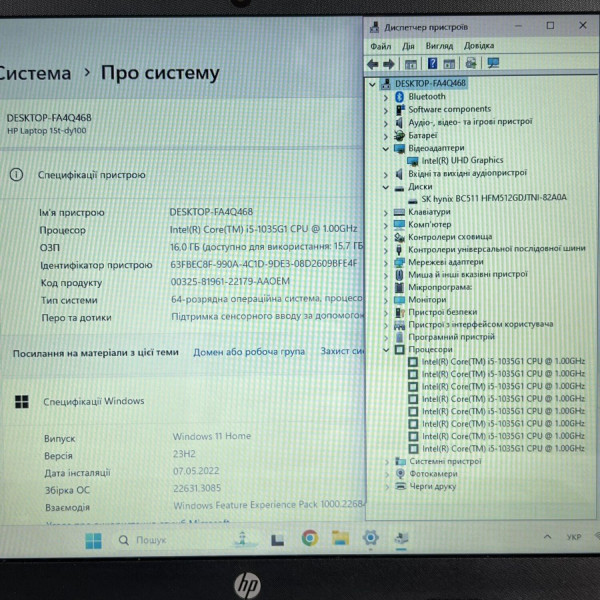This screenshot has height=600, width=600.
Task: Expand the Software components category
Action: 386,111
